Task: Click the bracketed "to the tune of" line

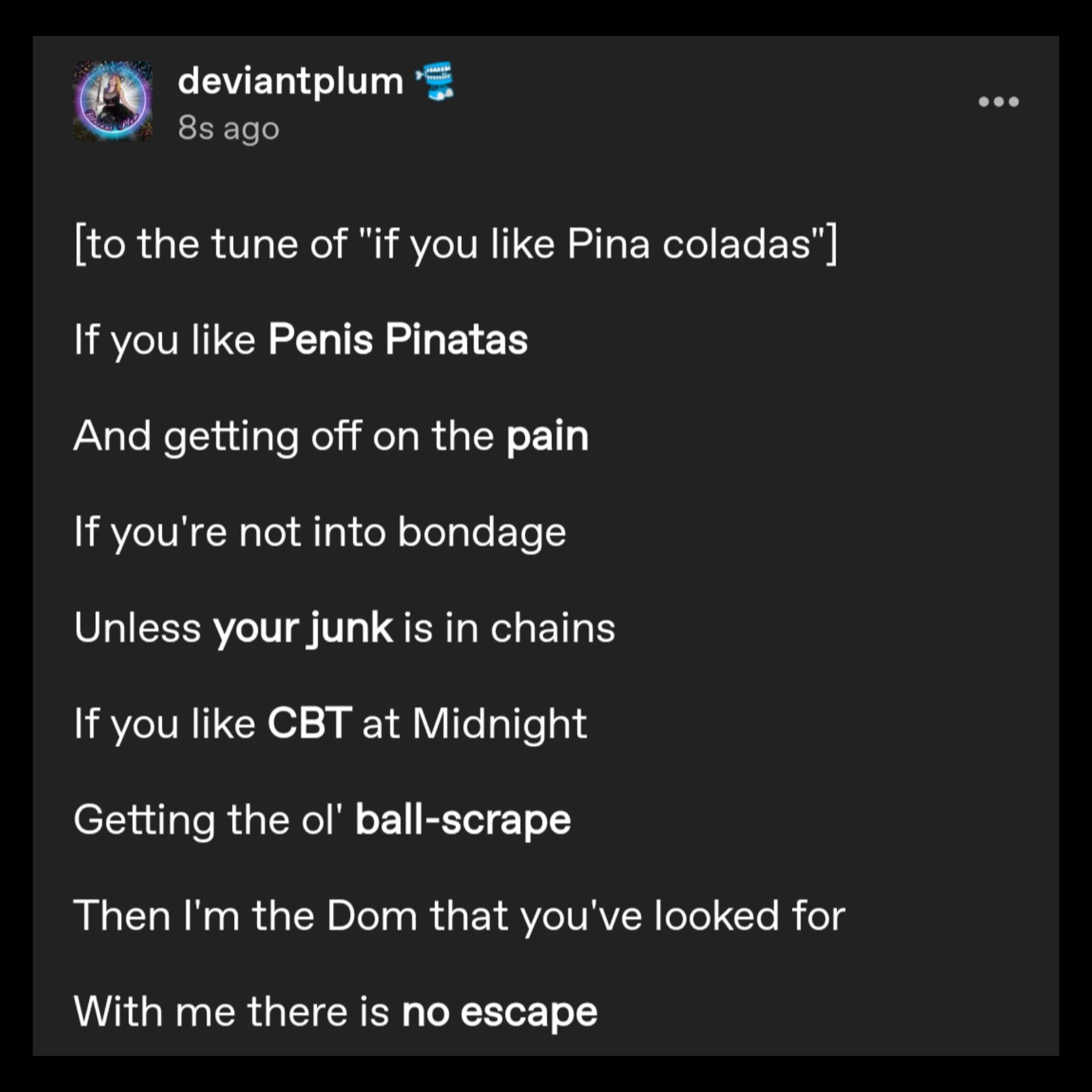Action: pos(456,244)
